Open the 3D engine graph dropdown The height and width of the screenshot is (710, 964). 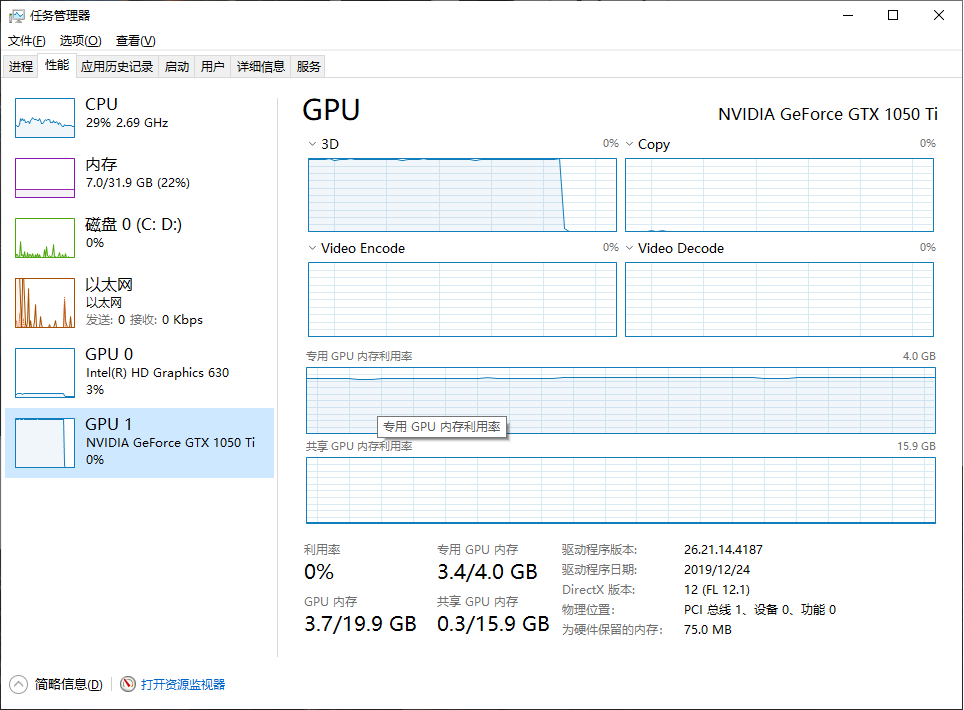point(312,144)
